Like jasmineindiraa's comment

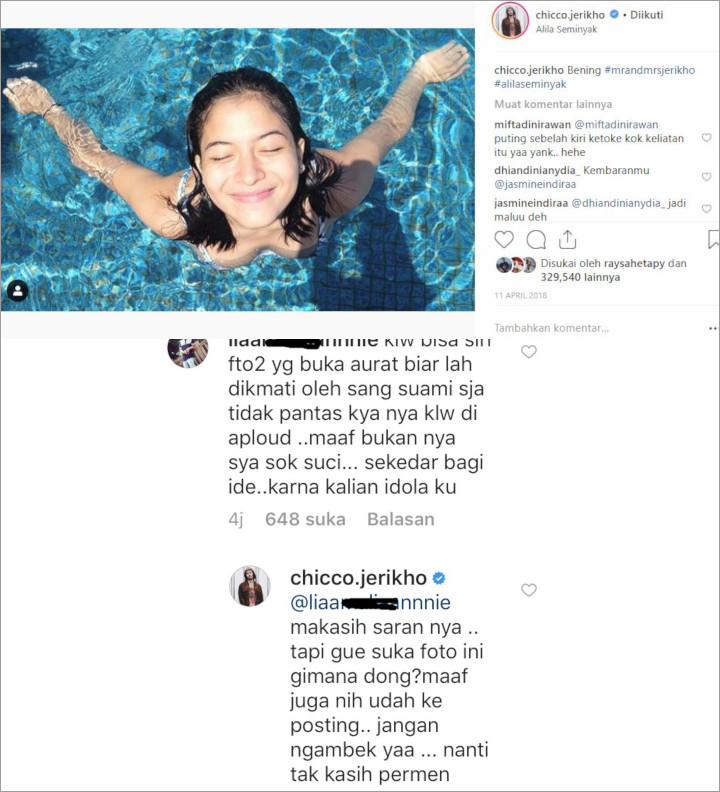706,209
